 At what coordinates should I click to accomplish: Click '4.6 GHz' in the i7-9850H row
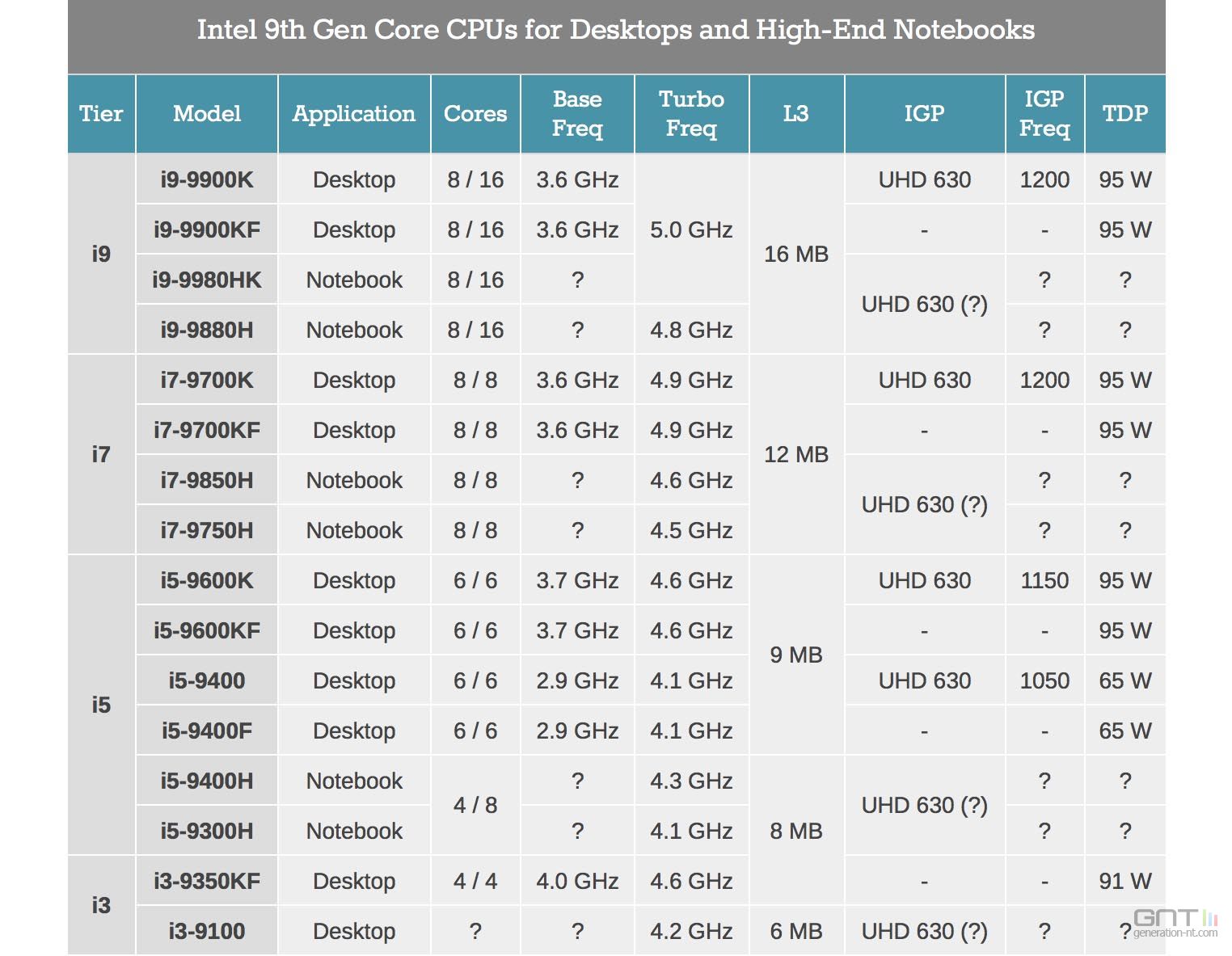pyautogui.click(x=691, y=480)
